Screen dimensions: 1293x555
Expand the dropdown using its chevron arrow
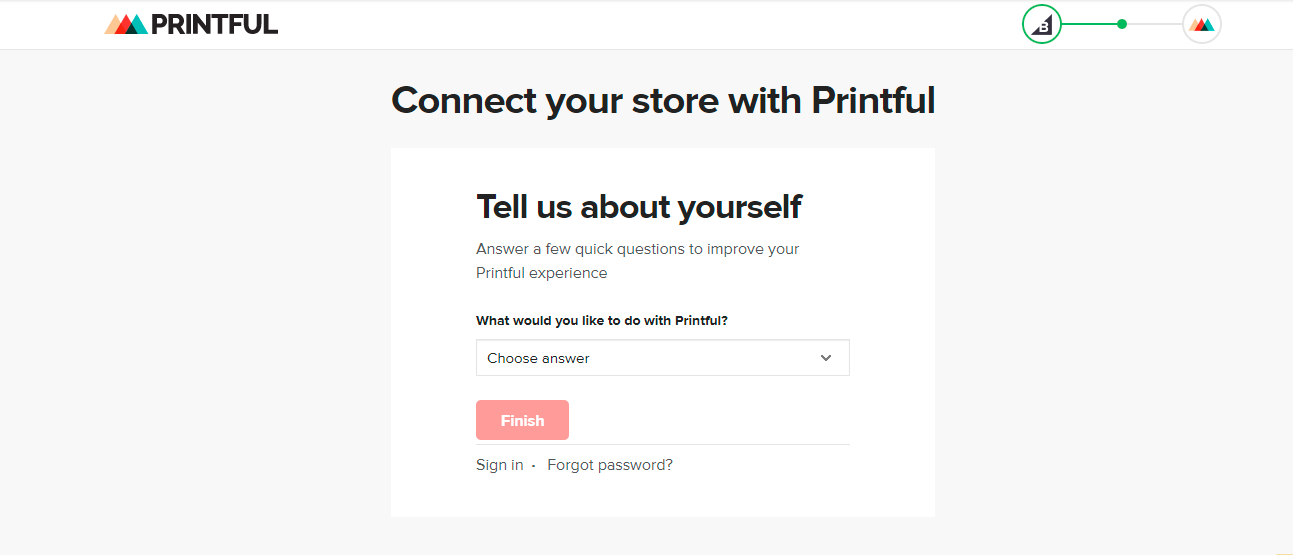tap(826, 358)
